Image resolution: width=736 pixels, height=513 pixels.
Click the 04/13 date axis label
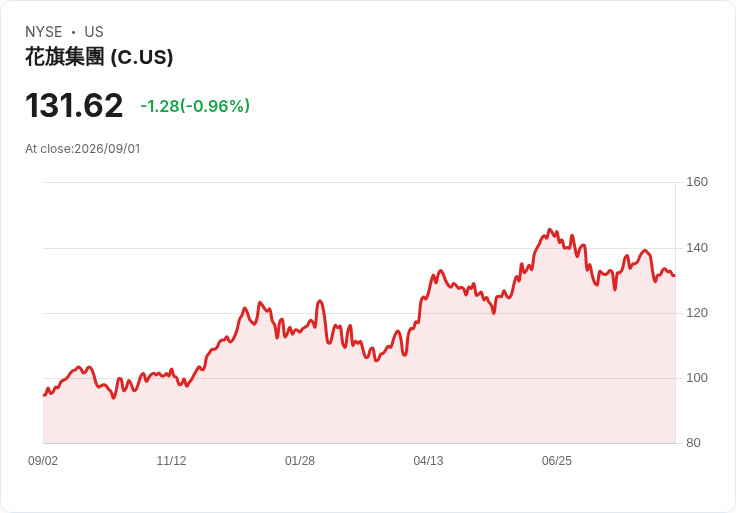pyautogui.click(x=428, y=461)
